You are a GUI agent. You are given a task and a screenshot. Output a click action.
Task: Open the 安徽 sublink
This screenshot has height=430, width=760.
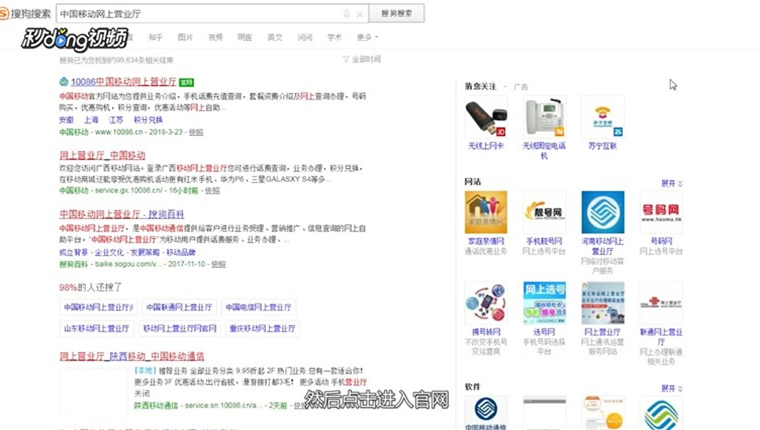tap(66, 120)
